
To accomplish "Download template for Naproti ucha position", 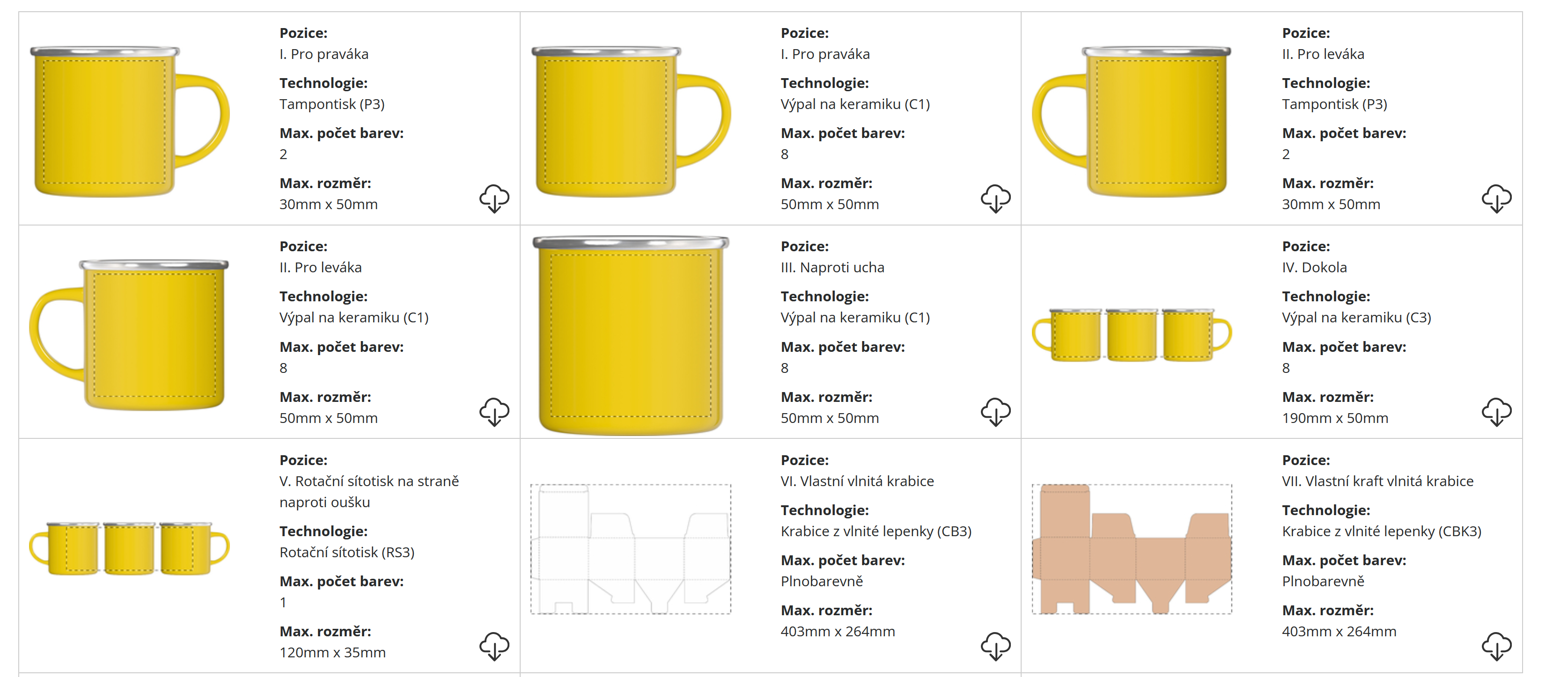I will click(995, 412).
